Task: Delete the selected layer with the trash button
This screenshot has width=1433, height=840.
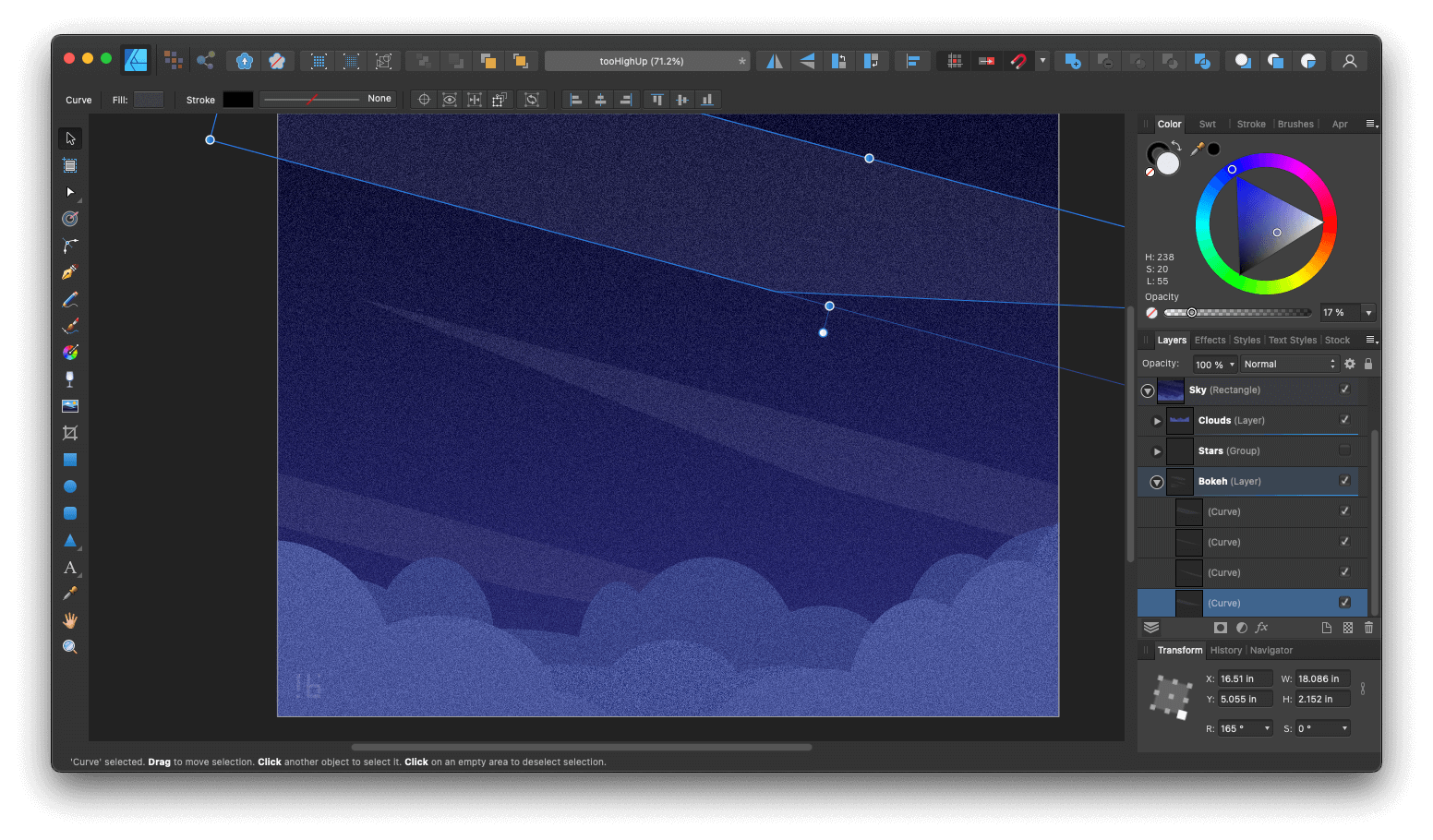Action: (1368, 628)
